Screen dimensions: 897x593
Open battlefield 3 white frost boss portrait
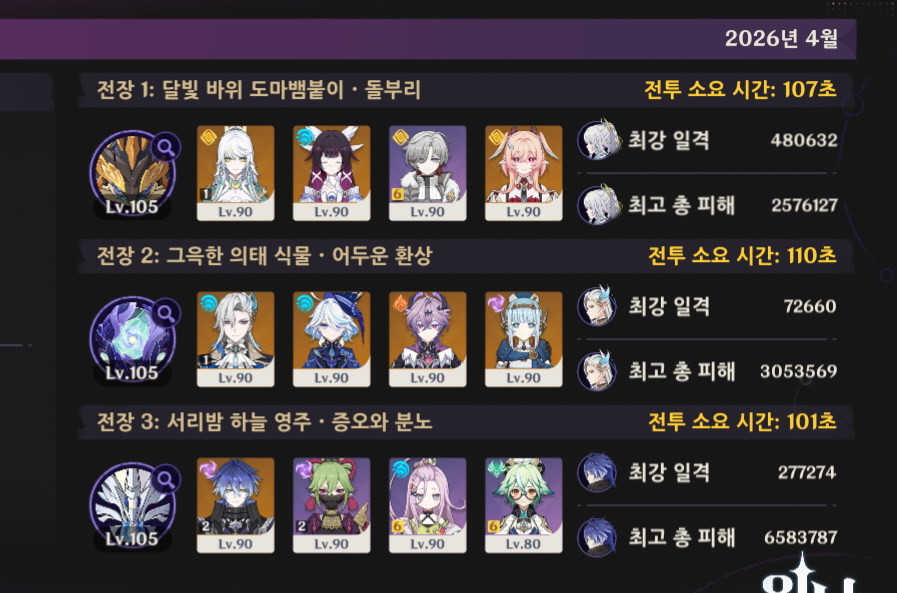pos(132,506)
